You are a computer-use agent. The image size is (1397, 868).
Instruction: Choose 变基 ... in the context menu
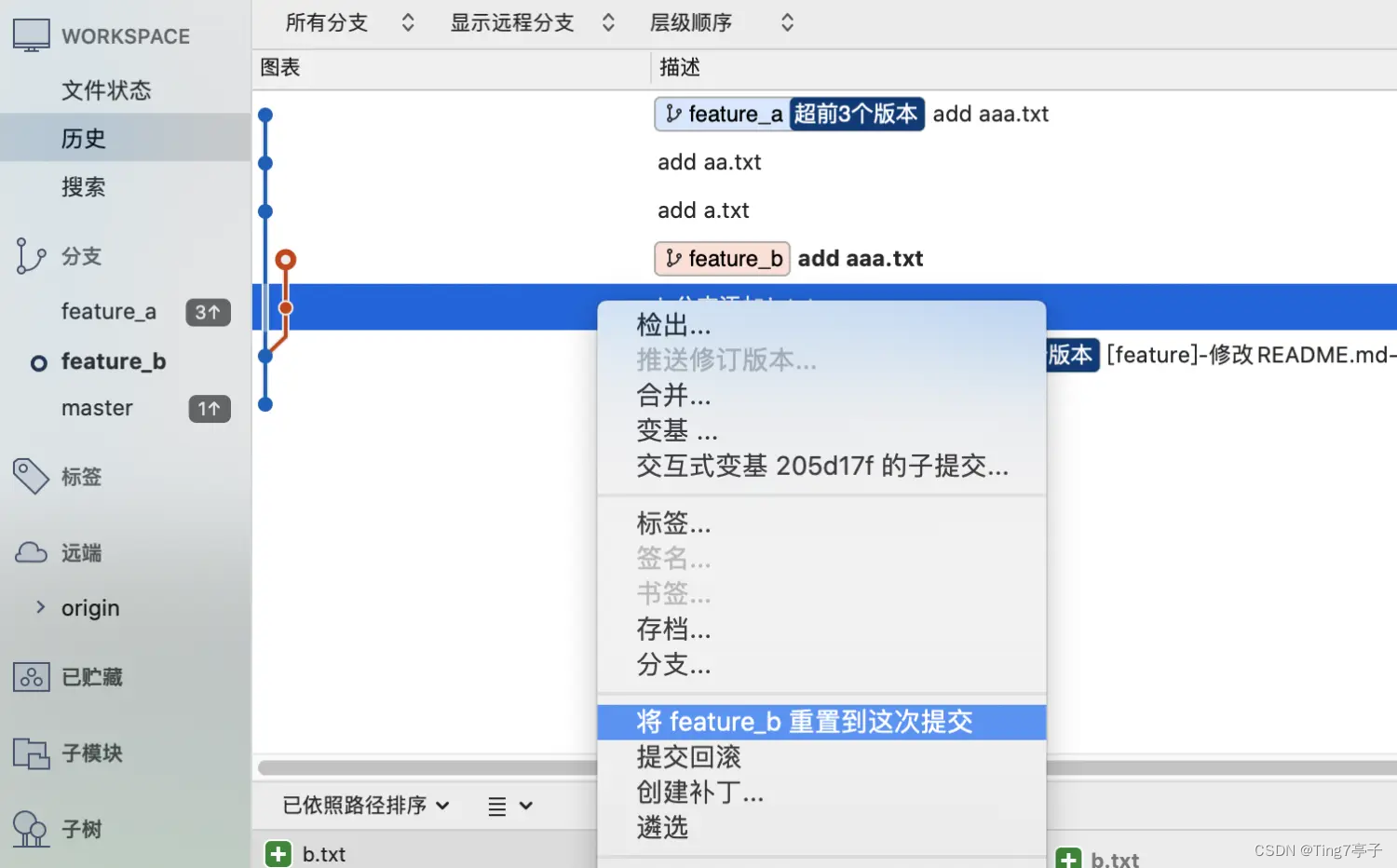tap(821, 431)
